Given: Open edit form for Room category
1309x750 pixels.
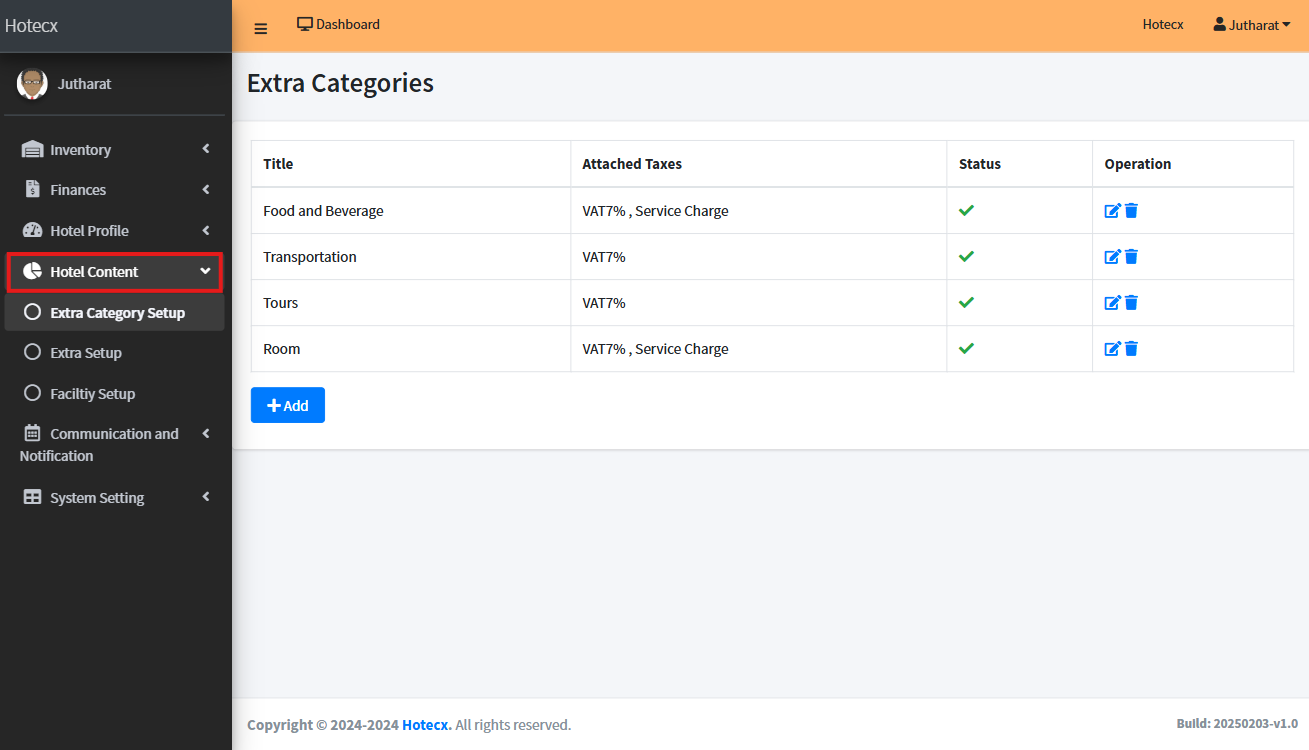Looking at the screenshot, I should pyautogui.click(x=1112, y=349).
